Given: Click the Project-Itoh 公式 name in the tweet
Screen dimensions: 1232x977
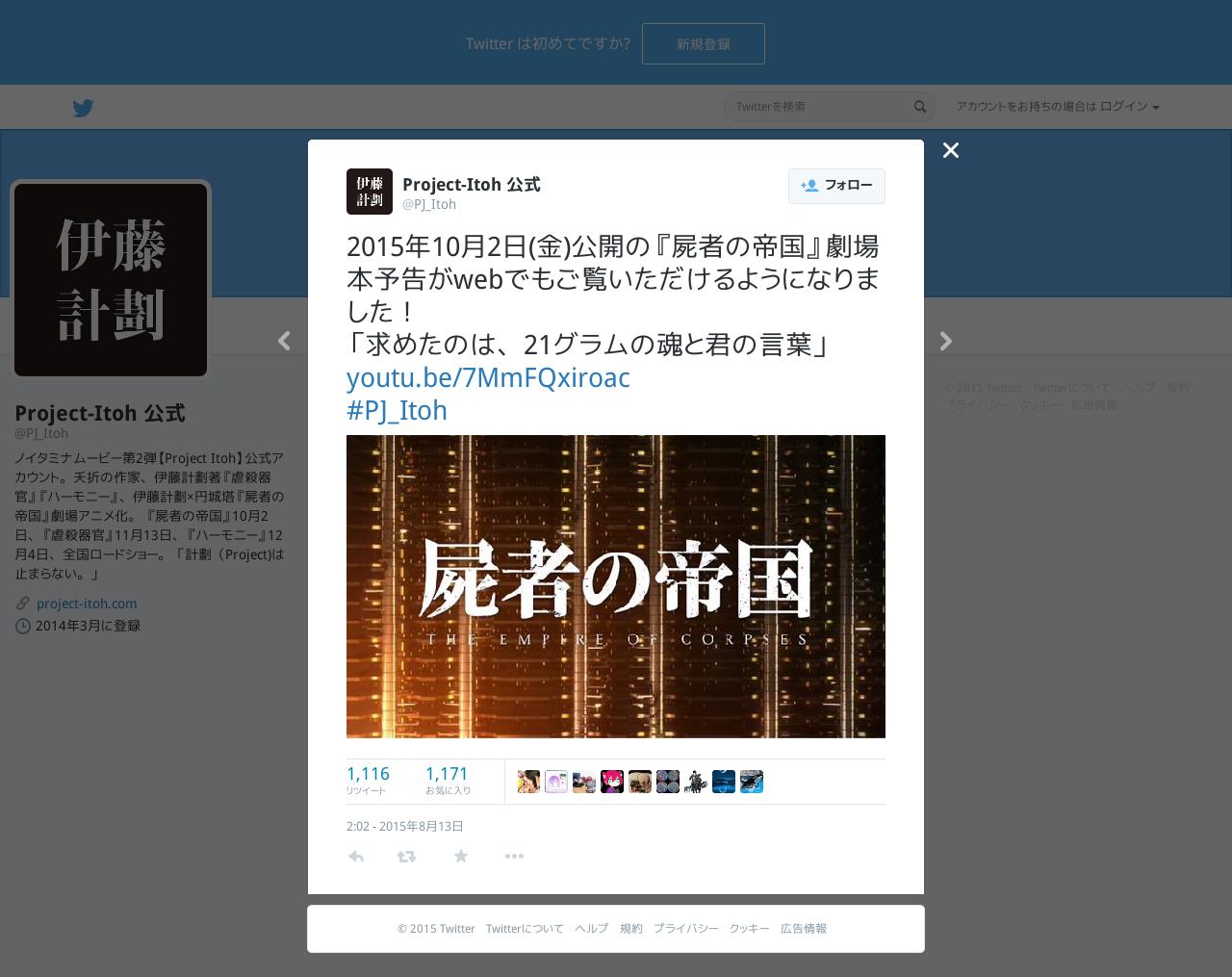Looking at the screenshot, I should coord(472,184).
